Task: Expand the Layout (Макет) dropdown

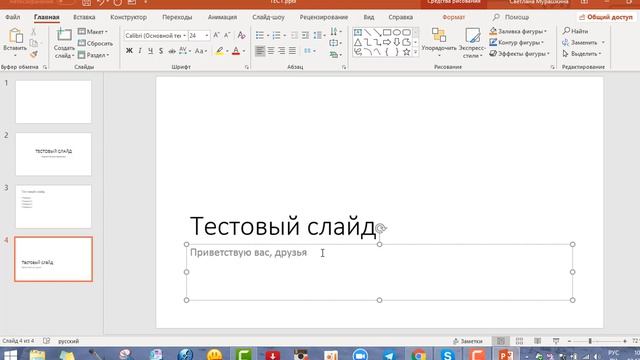Action: [93, 31]
